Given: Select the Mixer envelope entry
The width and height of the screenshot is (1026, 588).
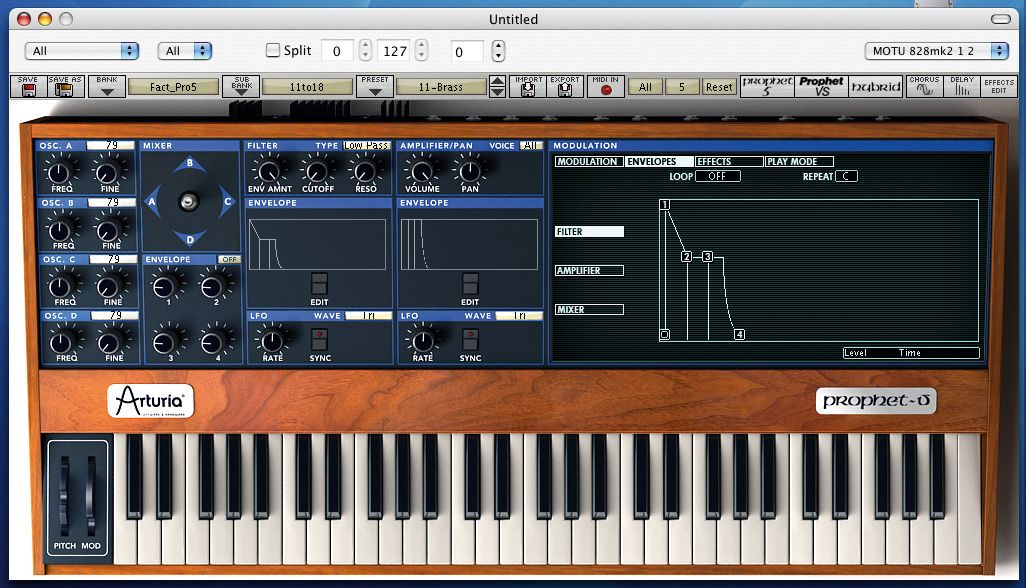Looking at the screenshot, I should pos(589,309).
